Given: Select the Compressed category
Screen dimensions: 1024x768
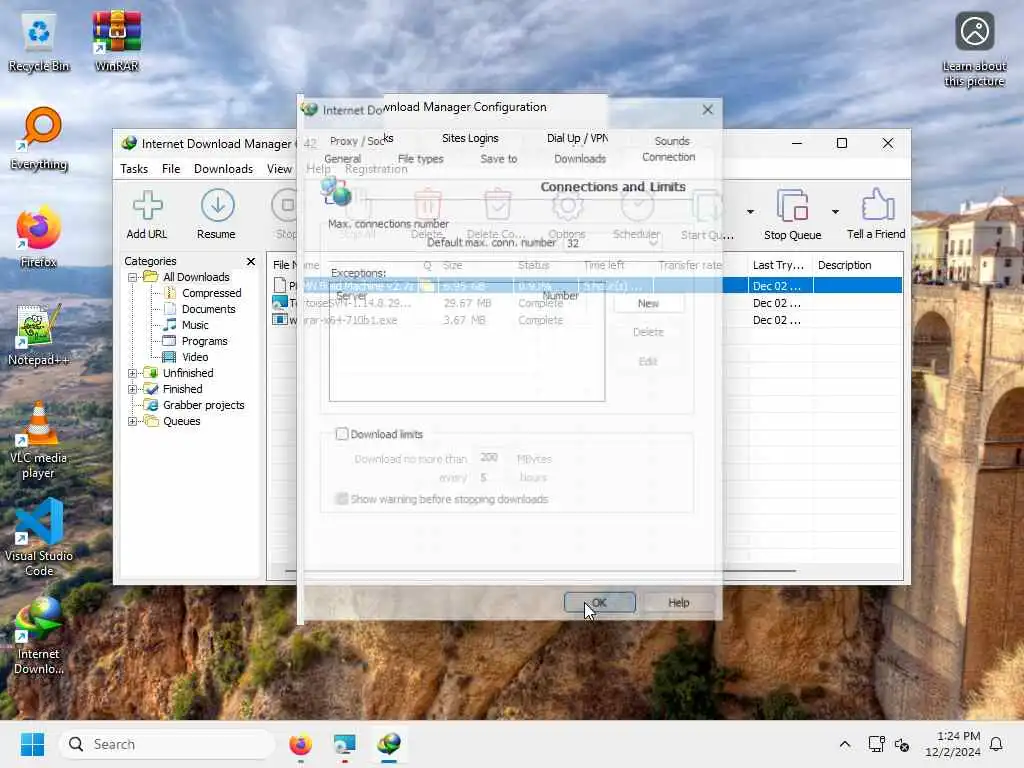Looking at the screenshot, I should [x=212, y=293].
